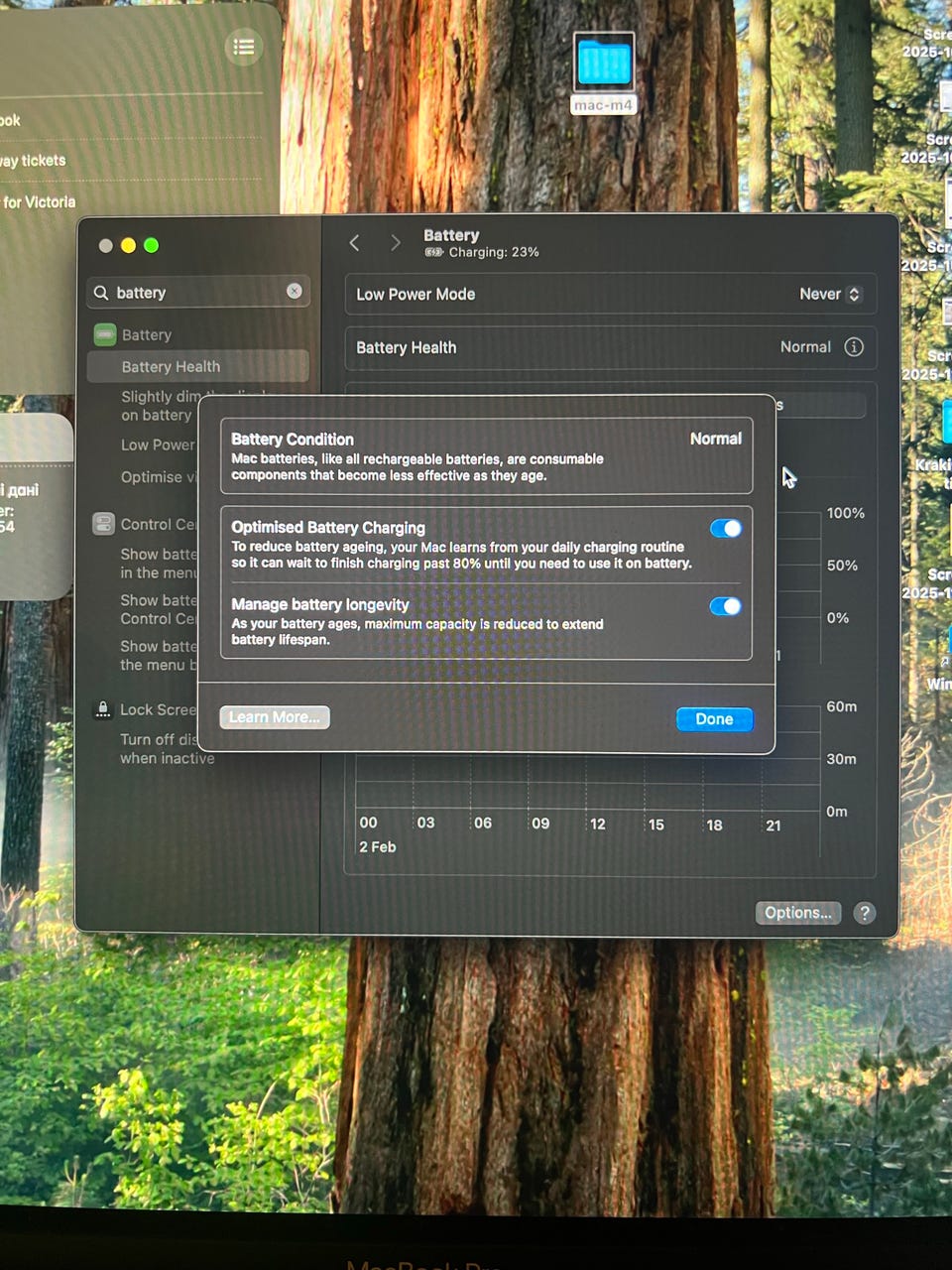Click the Lock Screen padlock icon
This screenshot has height=1270, width=952.
tap(103, 709)
